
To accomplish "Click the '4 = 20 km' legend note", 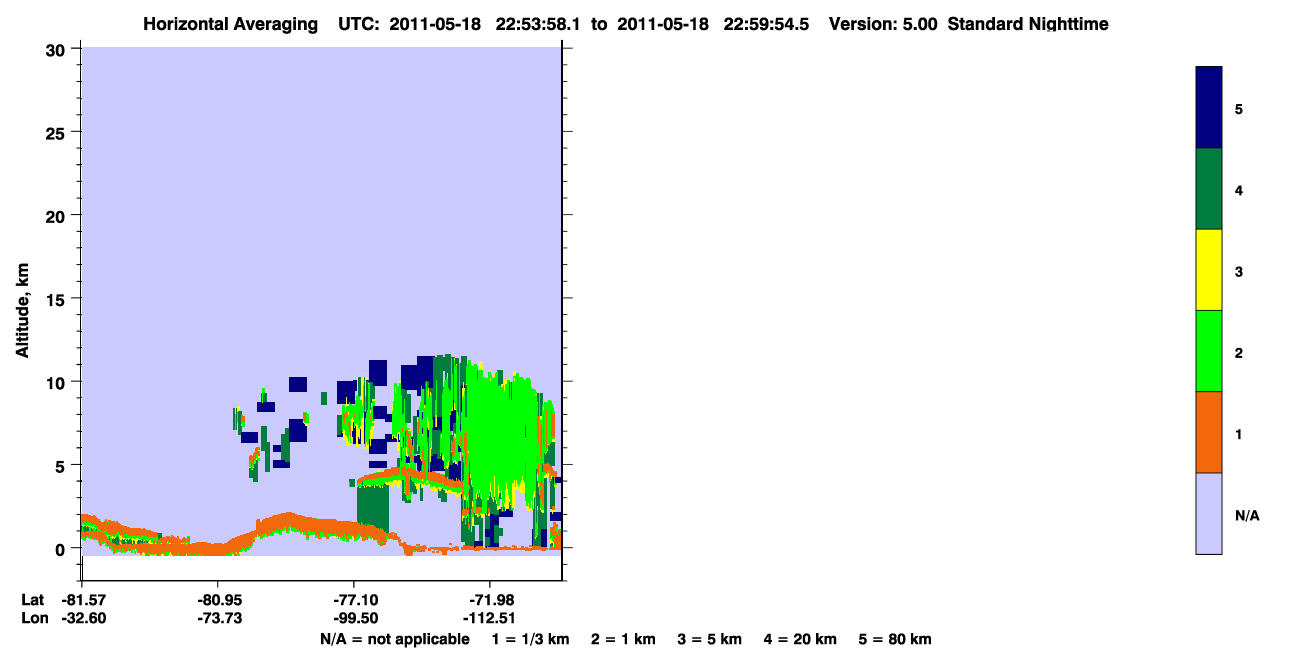I will pyautogui.click(x=800, y=639).
